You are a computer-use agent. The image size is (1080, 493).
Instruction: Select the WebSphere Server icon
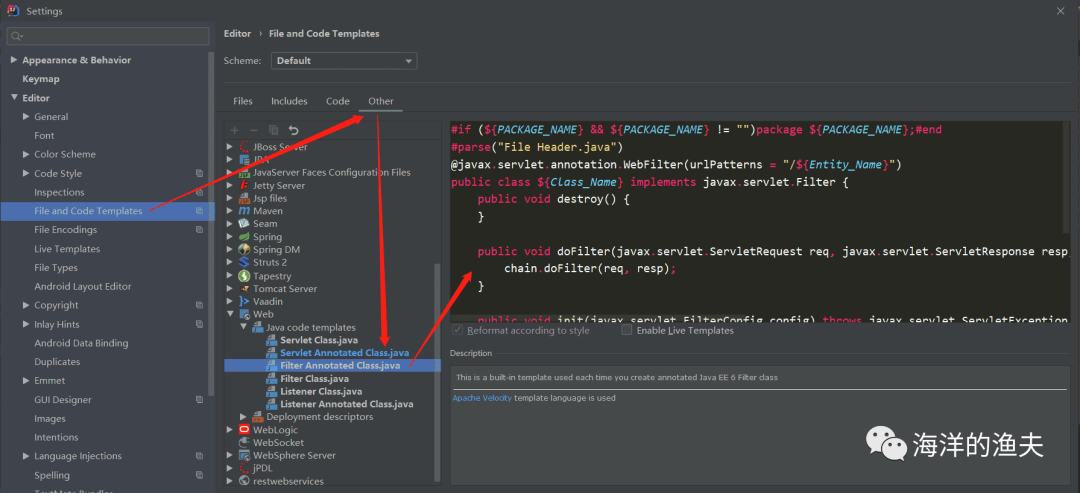[244, 455]
